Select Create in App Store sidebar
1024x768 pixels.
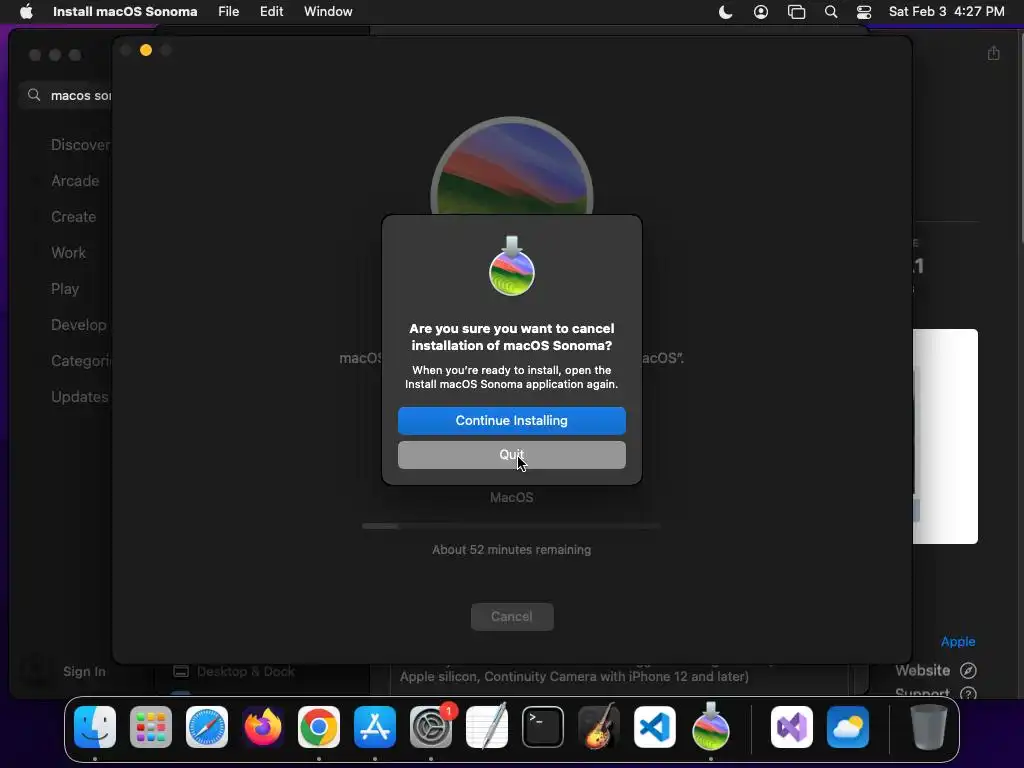74,217
